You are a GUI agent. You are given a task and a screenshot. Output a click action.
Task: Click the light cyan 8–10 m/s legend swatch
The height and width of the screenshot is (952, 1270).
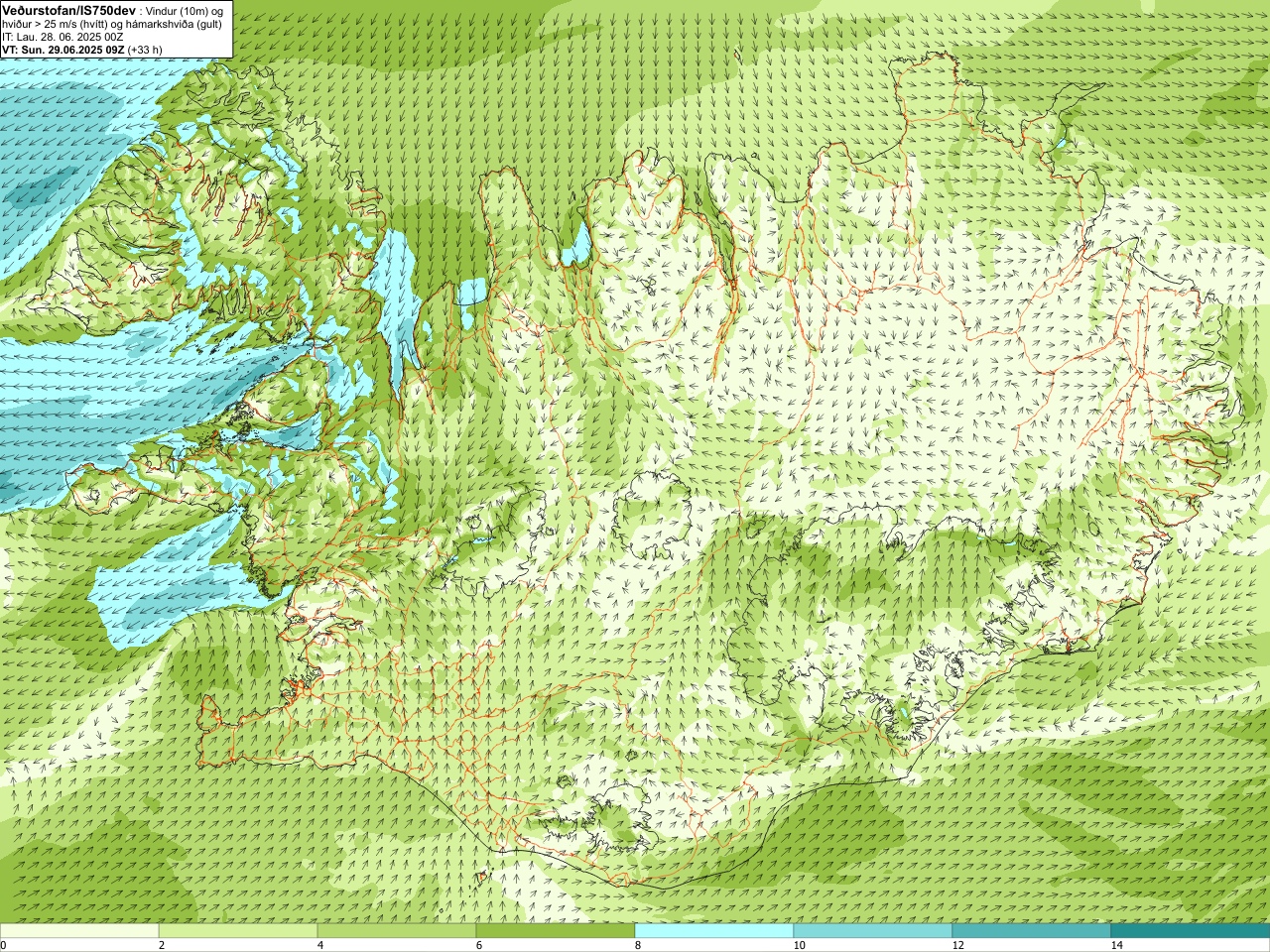coord(714,931)
